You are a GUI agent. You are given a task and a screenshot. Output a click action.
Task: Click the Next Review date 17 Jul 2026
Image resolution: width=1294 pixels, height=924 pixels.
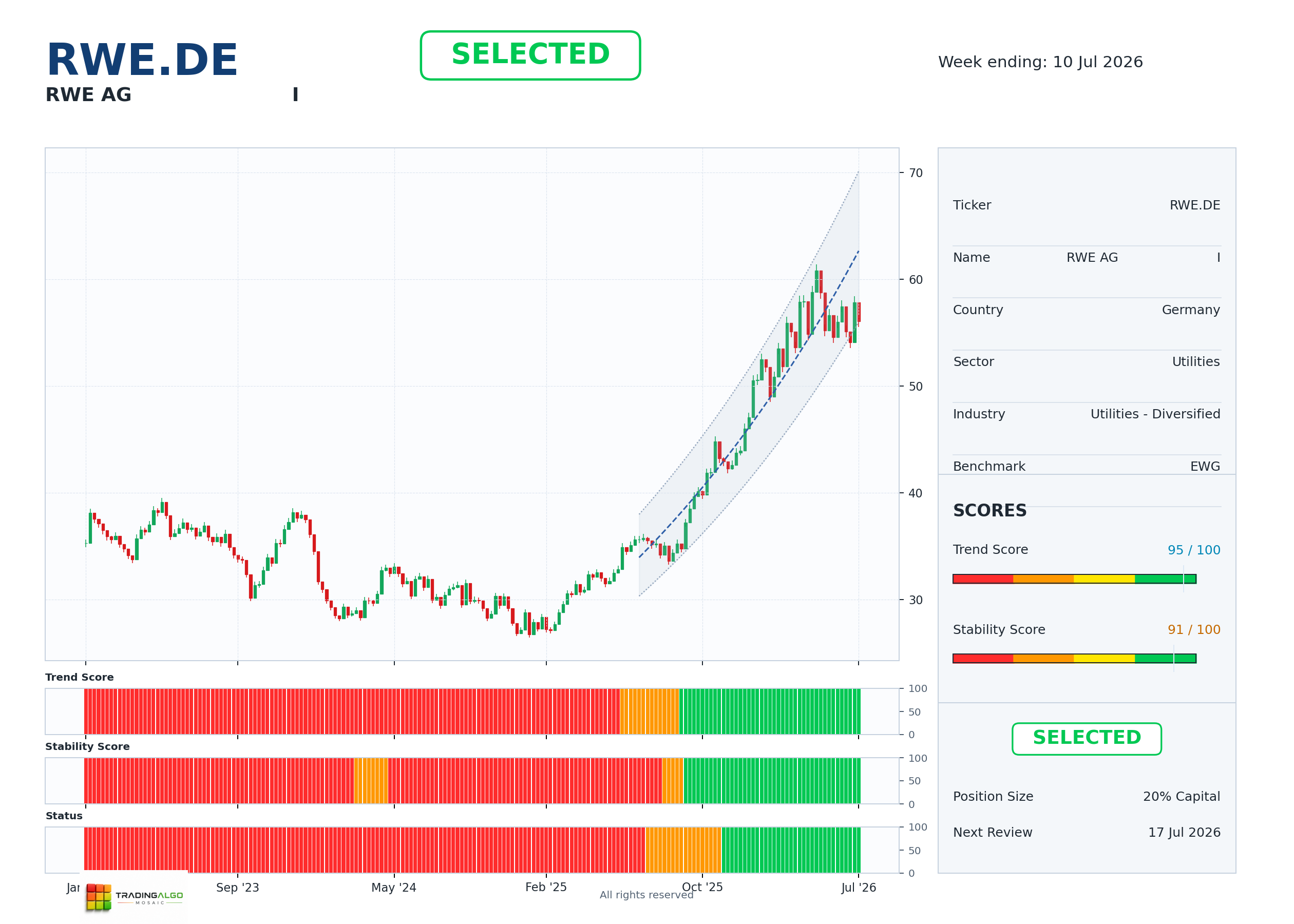(x=1184, y=833)
